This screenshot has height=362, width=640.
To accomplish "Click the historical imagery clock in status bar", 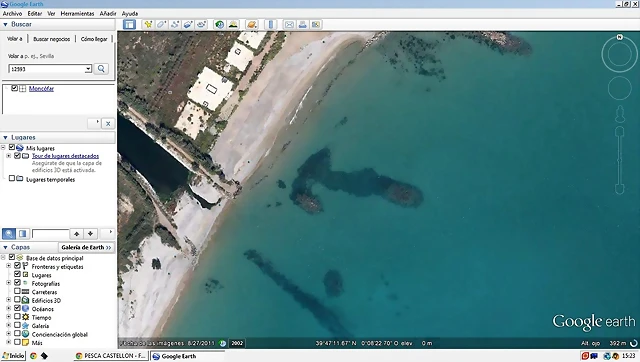I will pyautogui.click(x=222, y=343).
